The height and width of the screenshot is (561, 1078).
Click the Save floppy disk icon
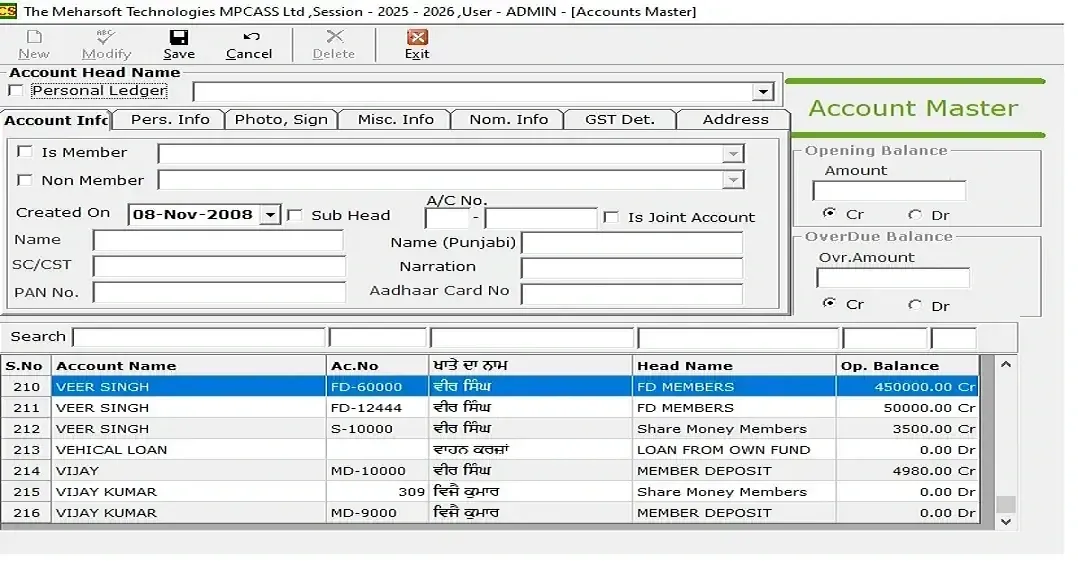click(x=179, y=37)
